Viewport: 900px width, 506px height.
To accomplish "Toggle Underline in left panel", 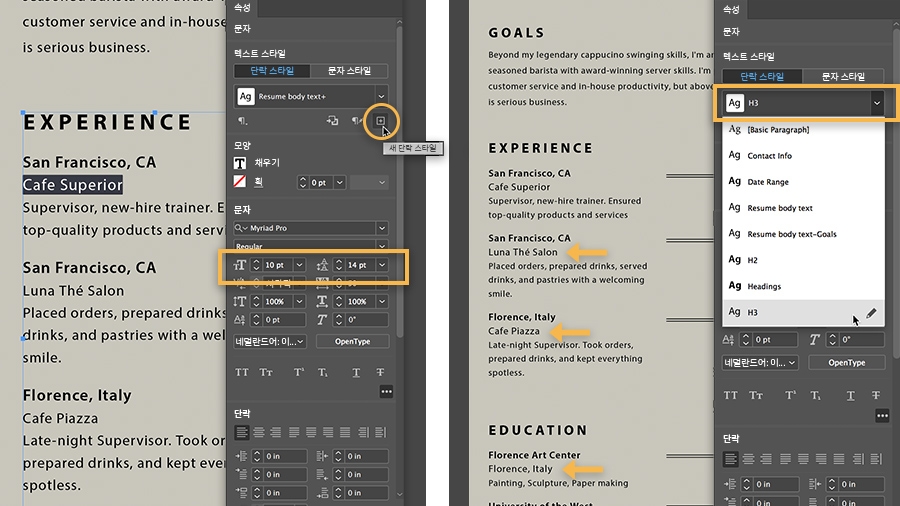I will point(356,372).
